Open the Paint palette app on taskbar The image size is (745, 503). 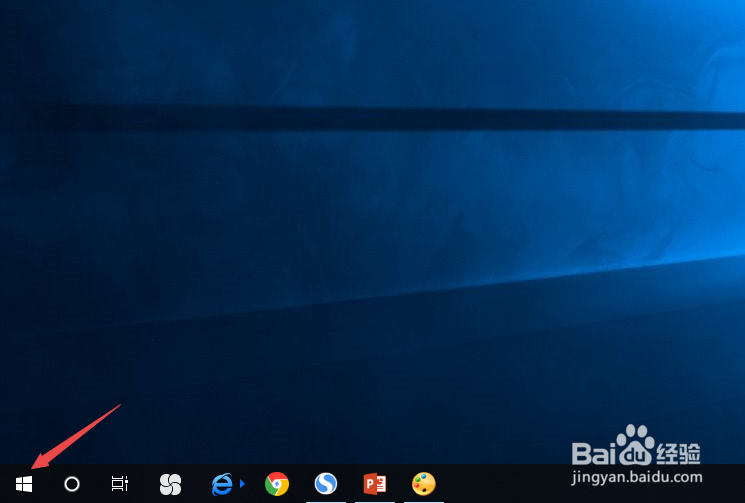click(x=423, y=484)
